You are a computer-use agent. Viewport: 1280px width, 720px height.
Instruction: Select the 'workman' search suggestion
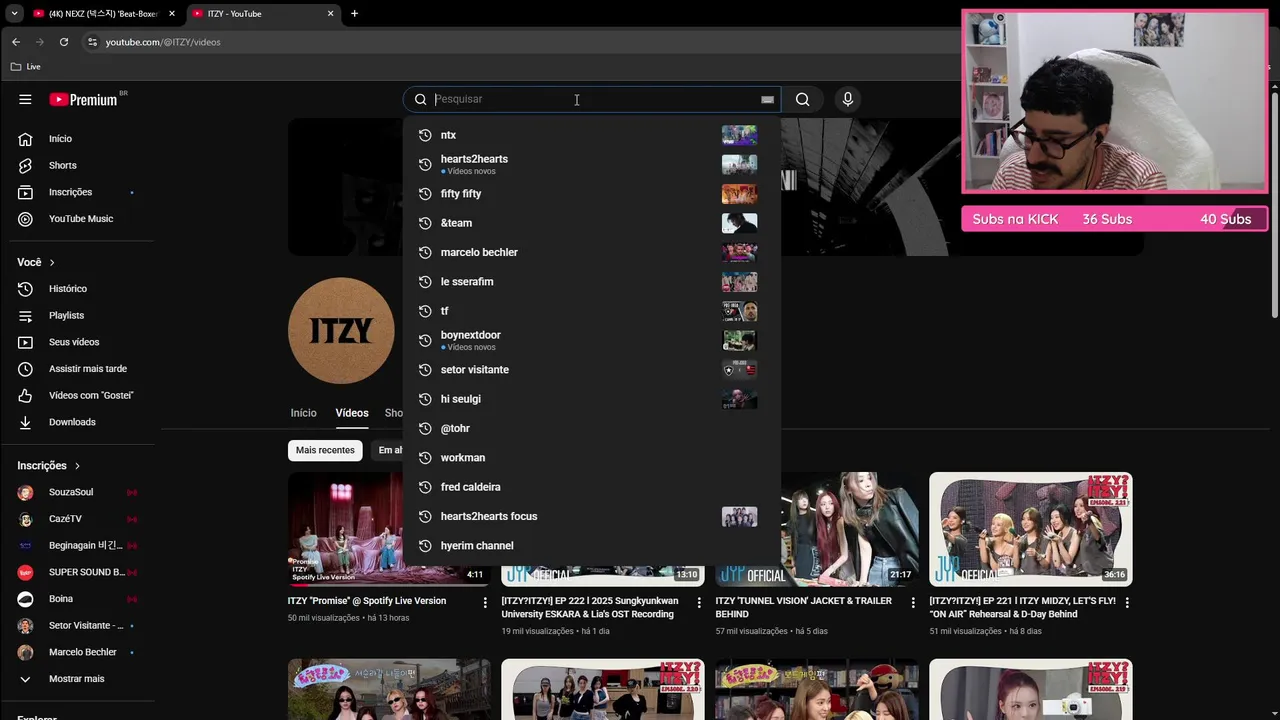[x=591, y=458]
